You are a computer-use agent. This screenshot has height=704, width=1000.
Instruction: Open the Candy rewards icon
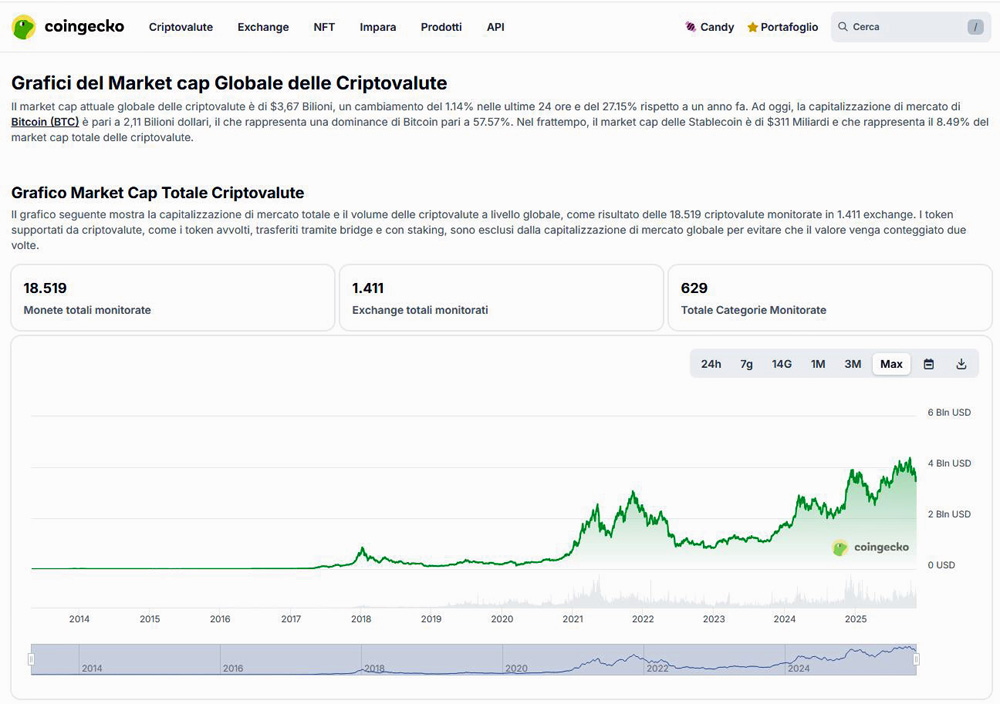pos(689,27)
